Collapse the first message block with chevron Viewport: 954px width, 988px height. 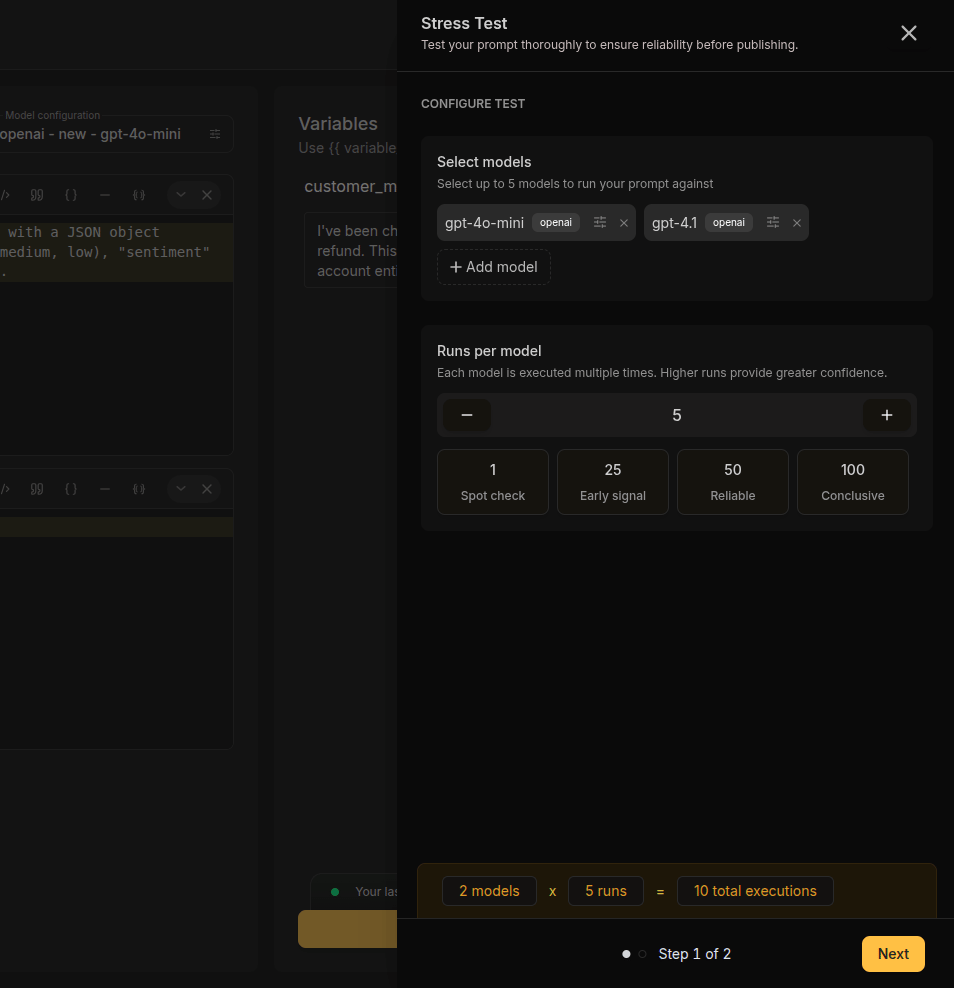[x=181, y=195]
